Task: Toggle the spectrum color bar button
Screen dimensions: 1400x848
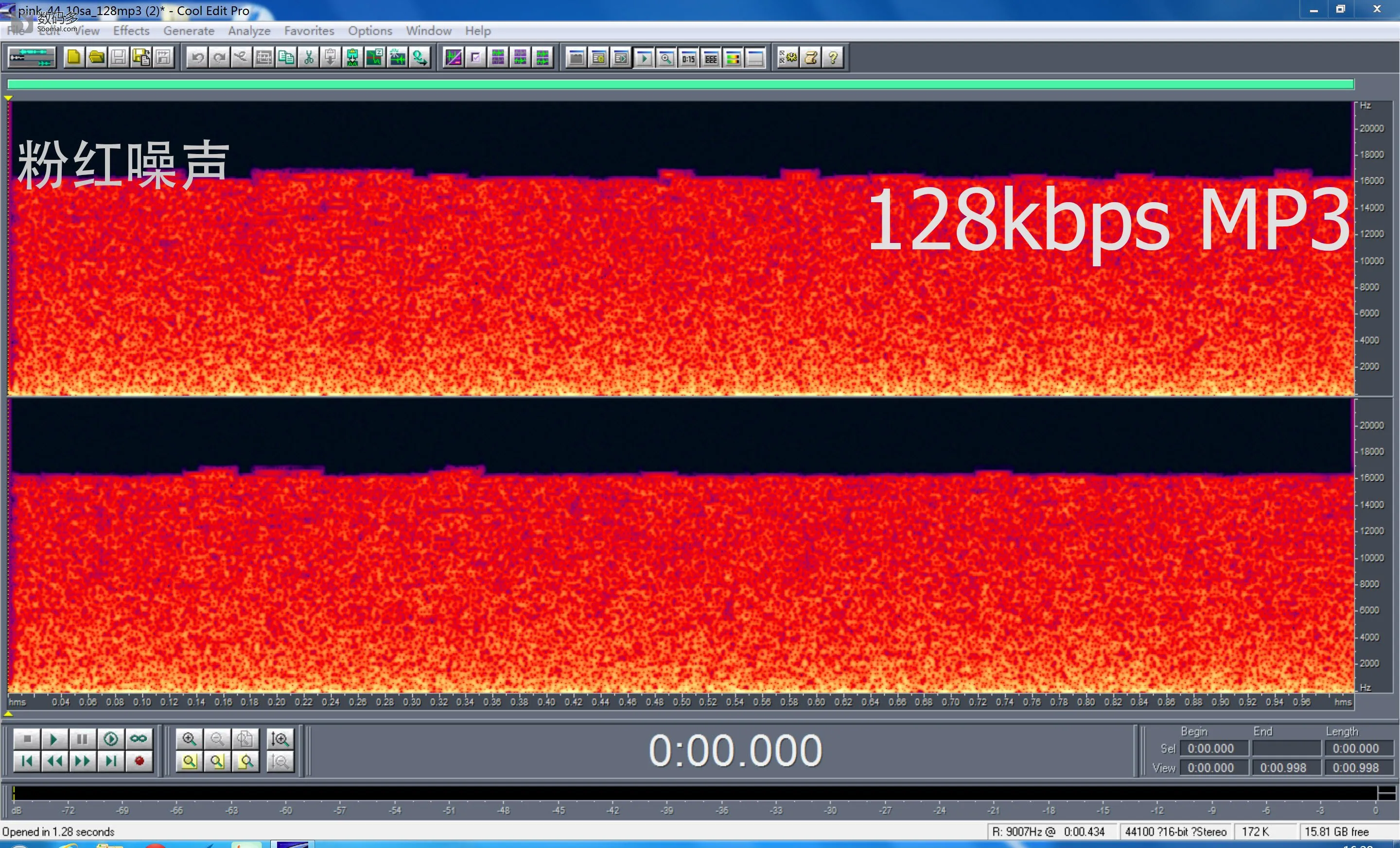Action: click(733, 57)
